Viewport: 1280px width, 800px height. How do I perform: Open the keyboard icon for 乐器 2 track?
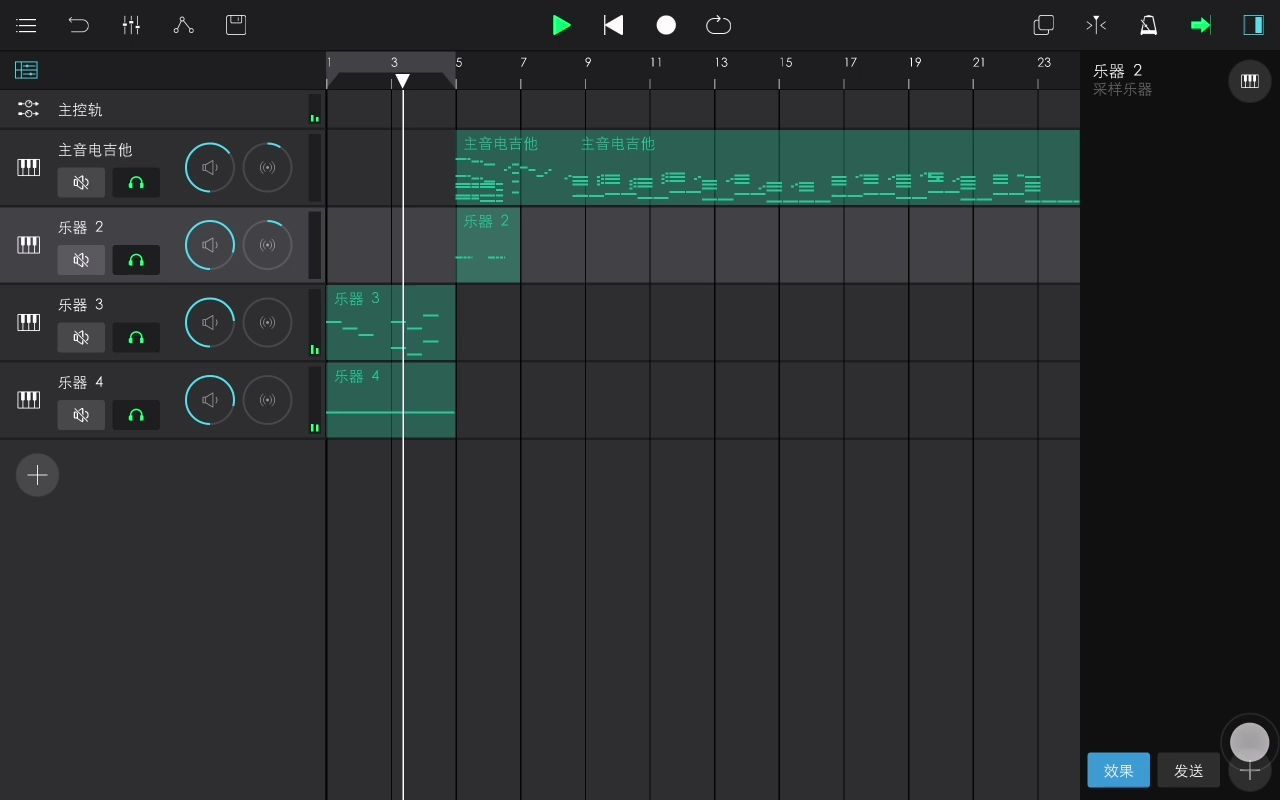pyautogui.click(x=29, y=245)
